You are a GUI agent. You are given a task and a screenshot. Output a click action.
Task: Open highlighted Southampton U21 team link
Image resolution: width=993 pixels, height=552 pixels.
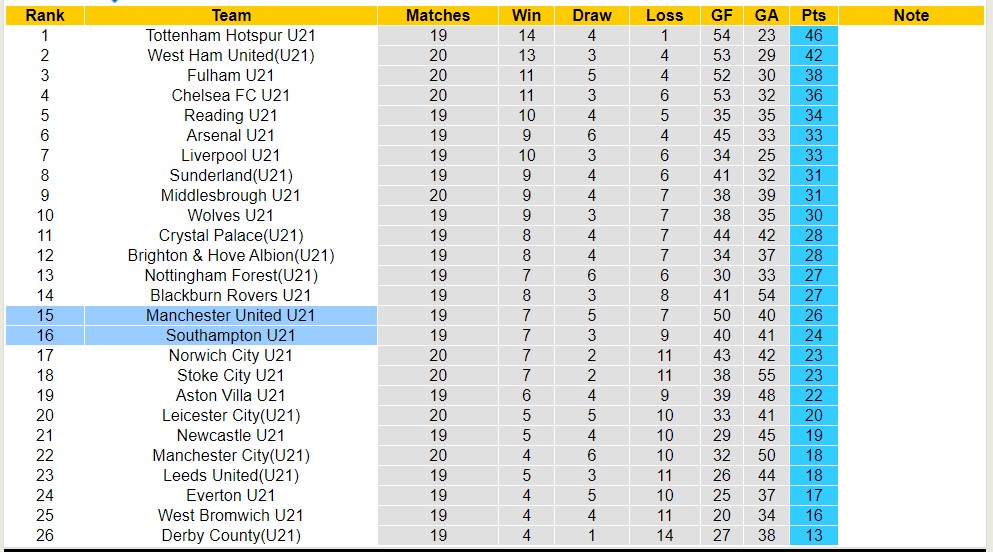[x=231, y=335]
